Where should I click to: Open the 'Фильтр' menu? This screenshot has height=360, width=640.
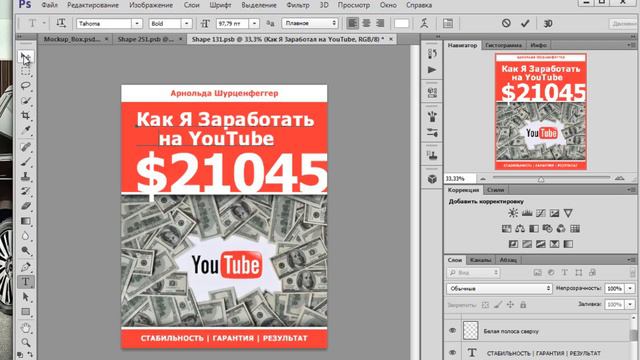pos(298,5)
